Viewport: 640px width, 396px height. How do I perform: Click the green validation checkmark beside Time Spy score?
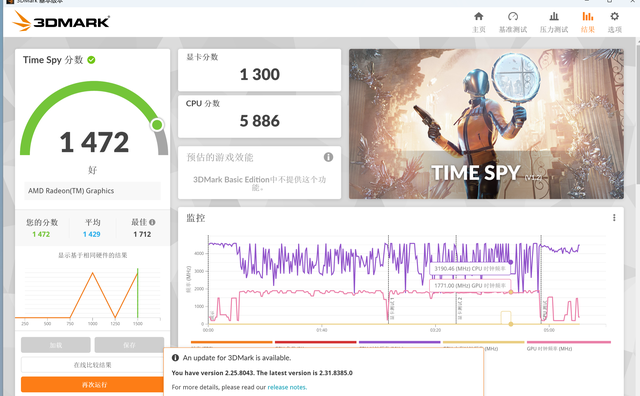91,60
